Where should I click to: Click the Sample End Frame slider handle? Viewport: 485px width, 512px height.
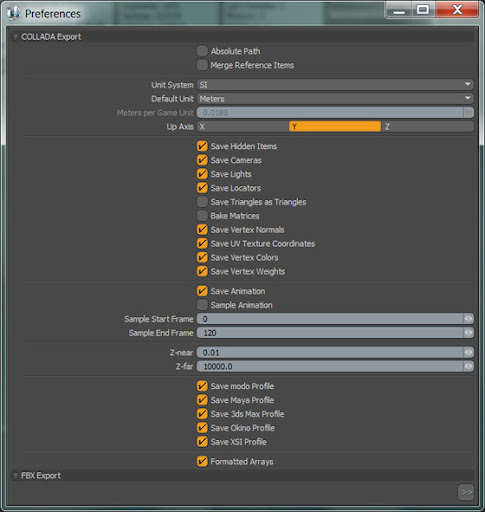(468, 333)
